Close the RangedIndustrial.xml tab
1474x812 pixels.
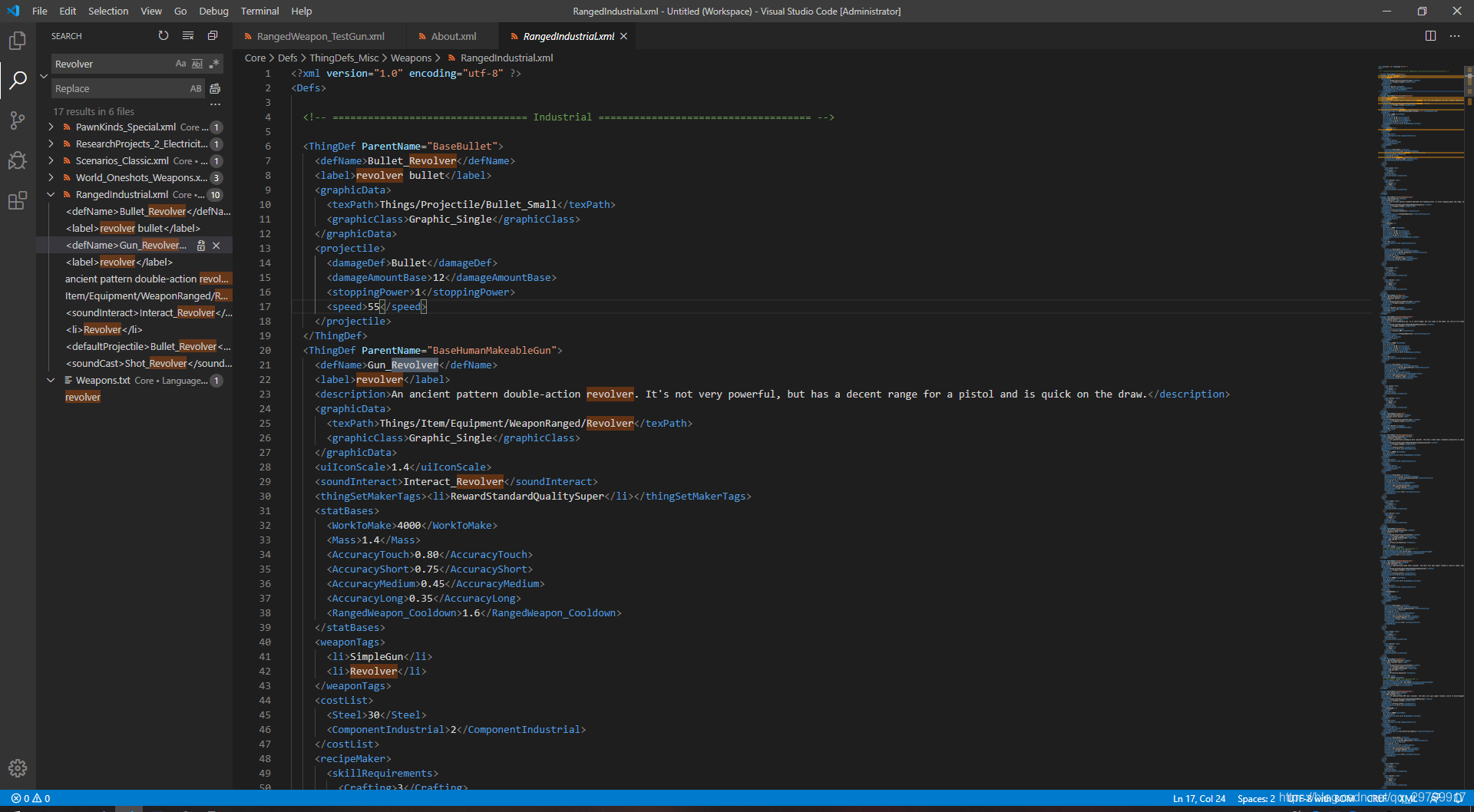(624, 36)
